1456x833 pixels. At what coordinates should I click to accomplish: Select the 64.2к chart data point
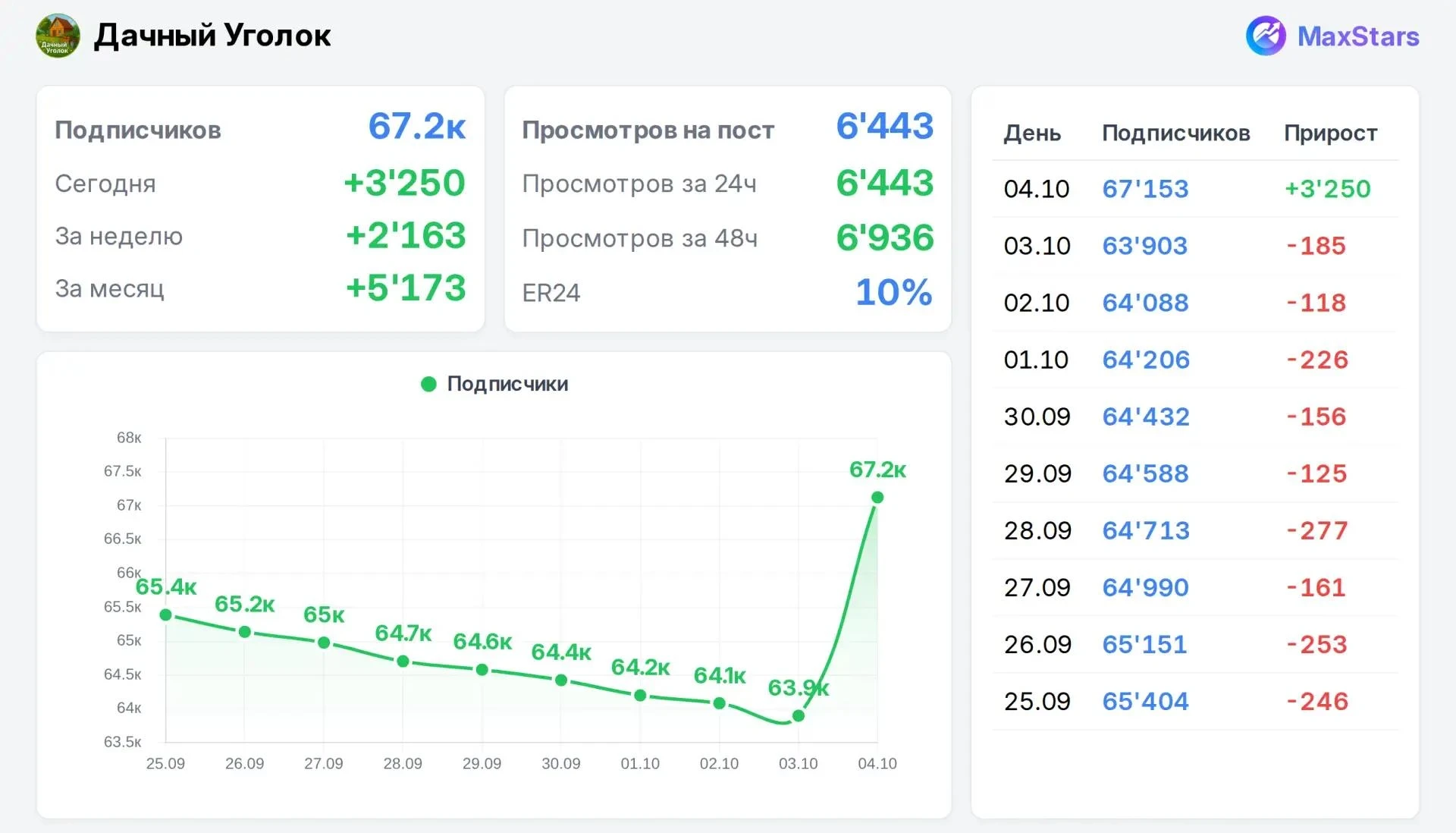[640, 695]
